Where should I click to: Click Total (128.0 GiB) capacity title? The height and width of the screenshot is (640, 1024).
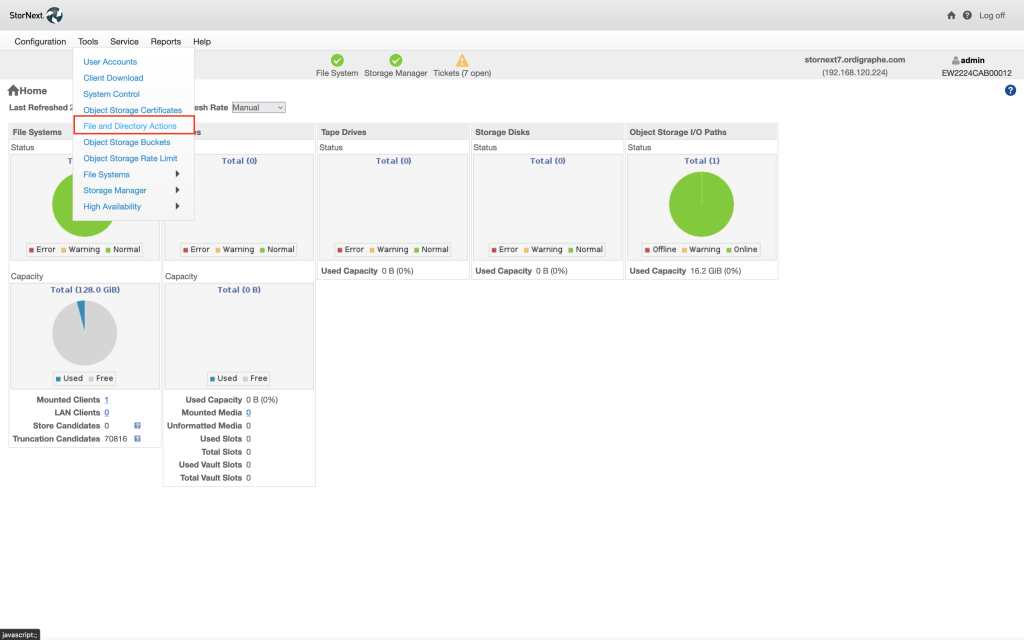click(x=85, y=290)
